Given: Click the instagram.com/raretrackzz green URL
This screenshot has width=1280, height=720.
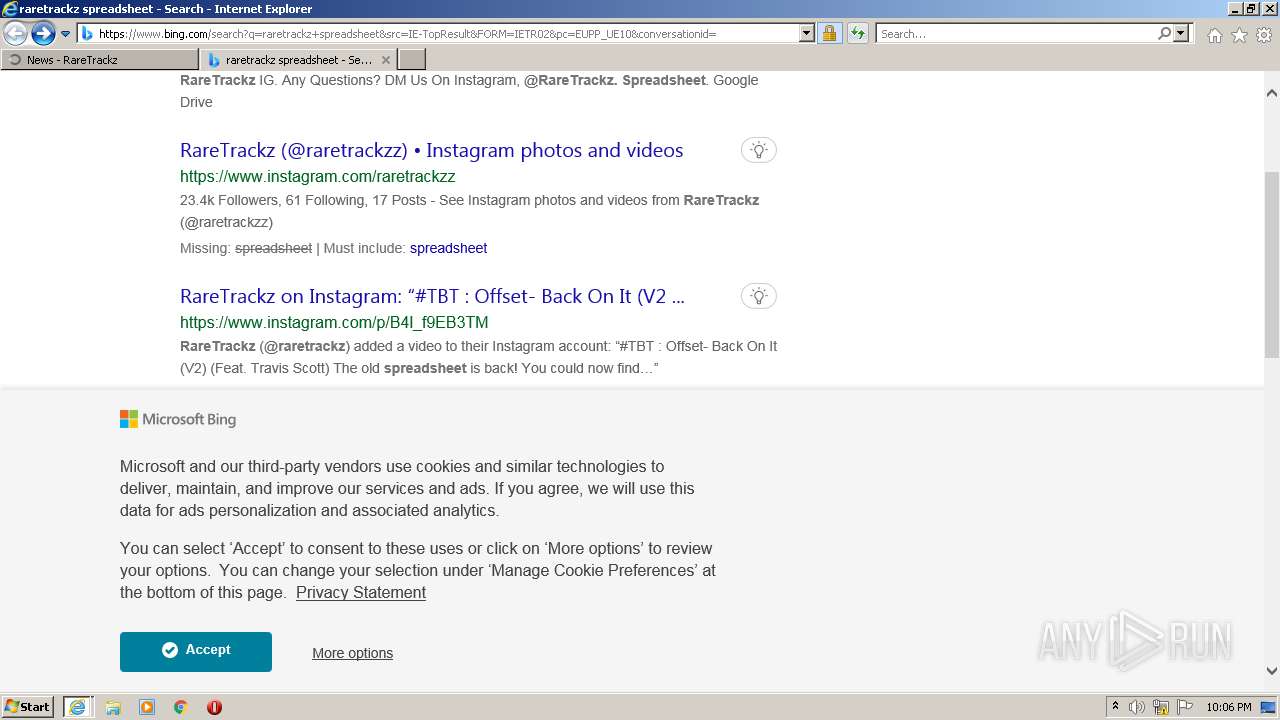Looking at the screenshot, I should 317,176.
